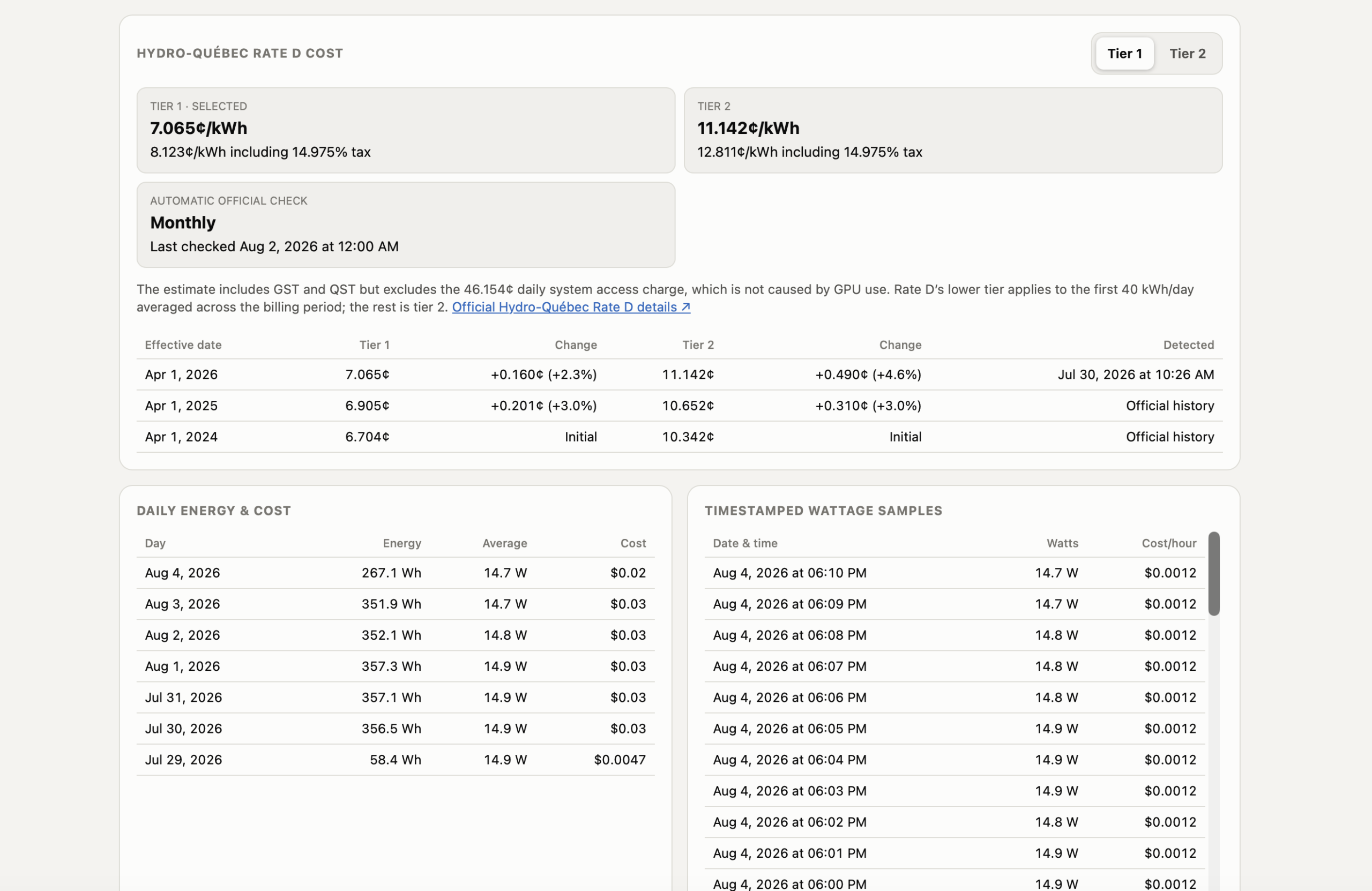Select the Aug 4, 2026 at 06:04 PM sample
This screenshot has height=891, width=1372.
click(955, 760)
